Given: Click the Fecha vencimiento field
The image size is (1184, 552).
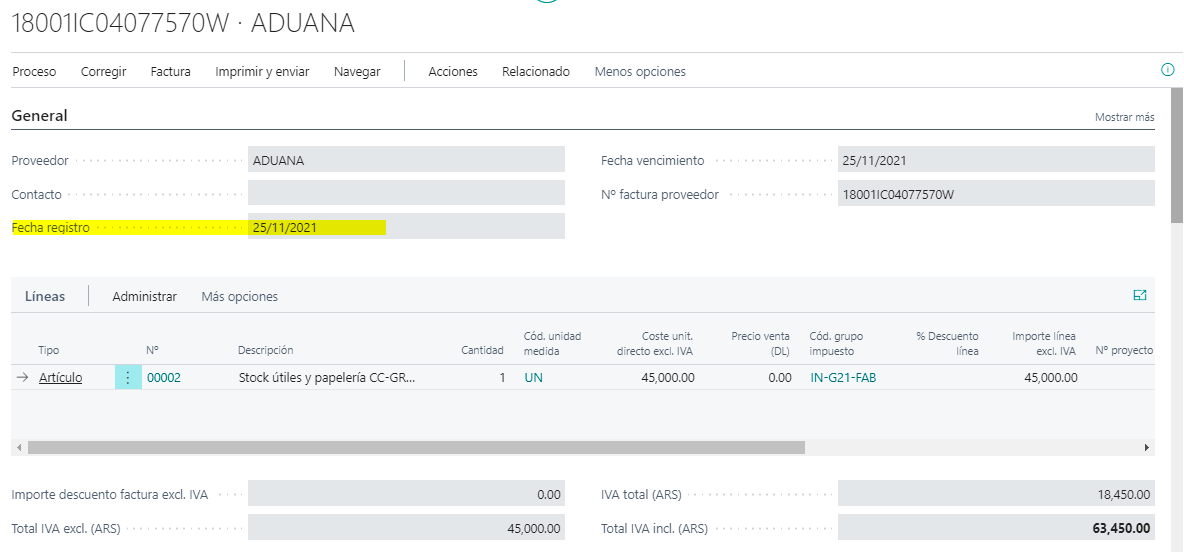Looking at the screenshot, I should (996, 159).
